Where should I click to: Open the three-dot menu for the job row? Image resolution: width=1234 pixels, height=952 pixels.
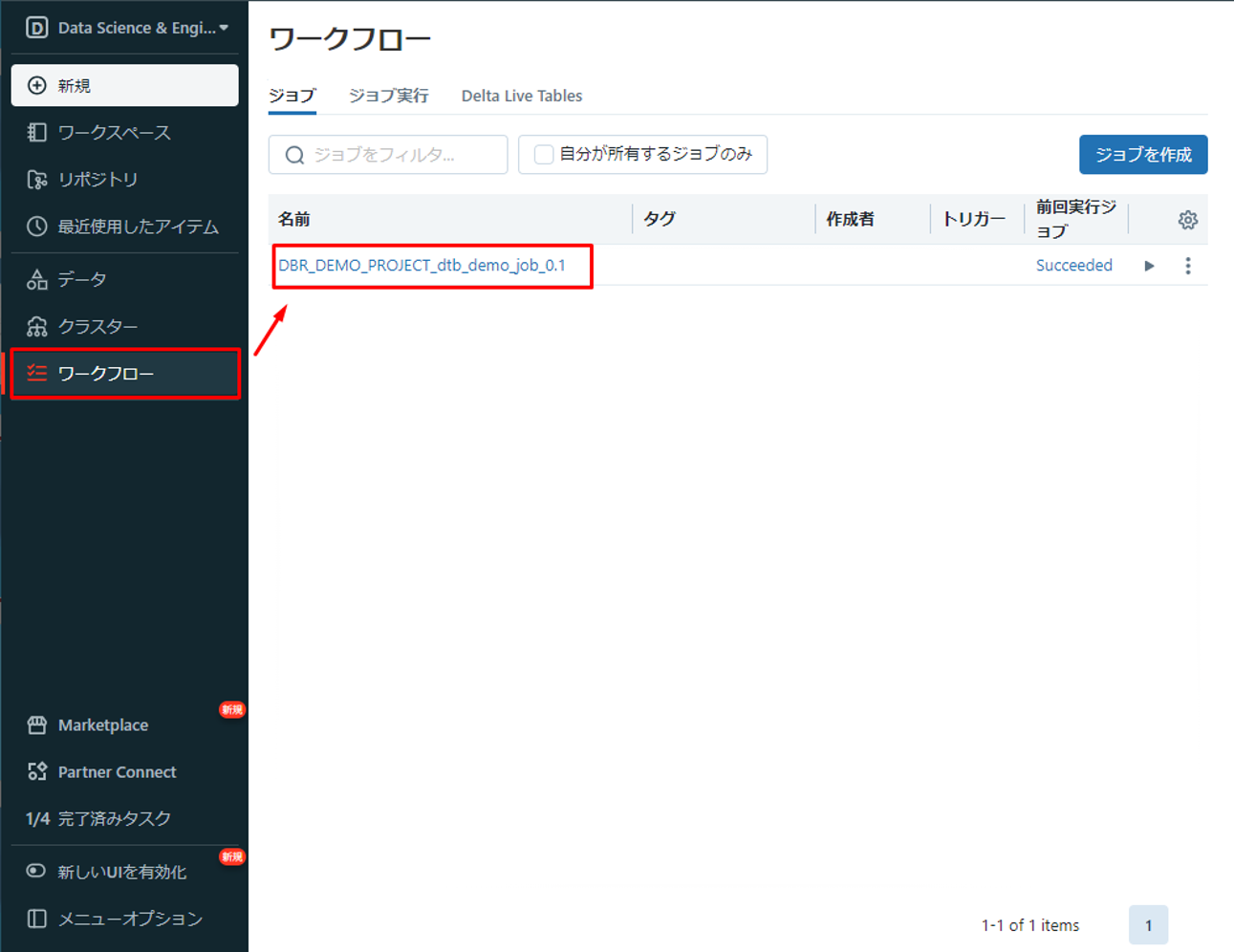(1188, 266)
